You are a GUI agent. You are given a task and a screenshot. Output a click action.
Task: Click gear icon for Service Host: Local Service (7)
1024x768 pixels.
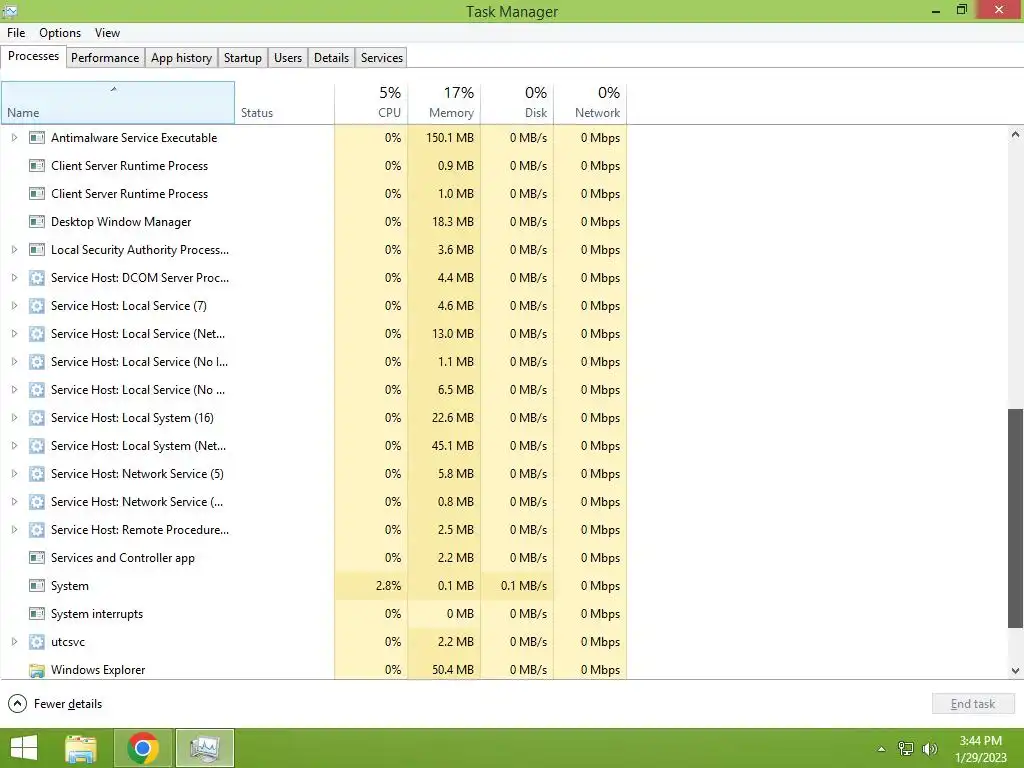pos(37,306)
